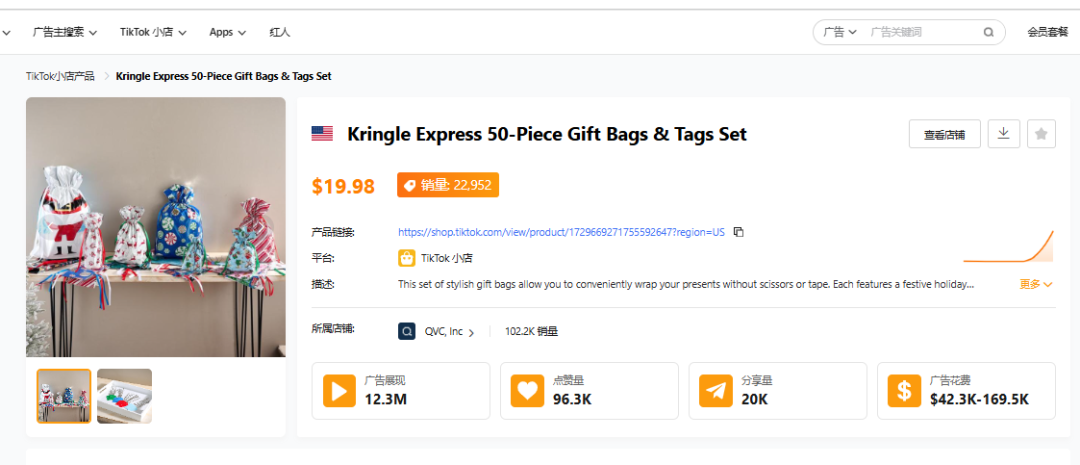Click the 广告展现 play icon
Viewport: 1080px width, 465px height.
coord(339,390)
